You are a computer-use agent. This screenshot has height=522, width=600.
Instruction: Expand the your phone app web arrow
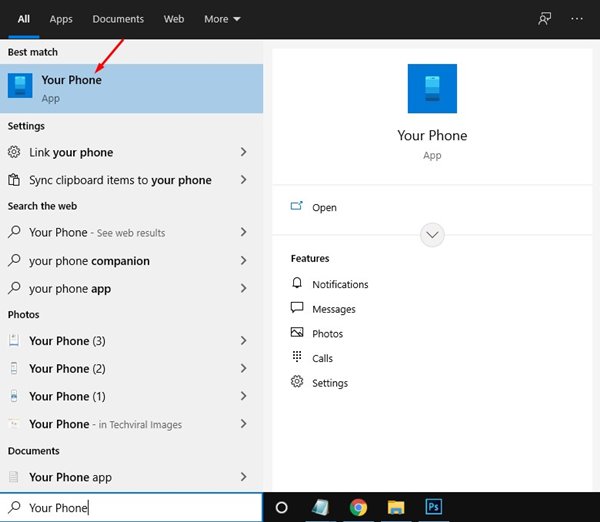243,288
